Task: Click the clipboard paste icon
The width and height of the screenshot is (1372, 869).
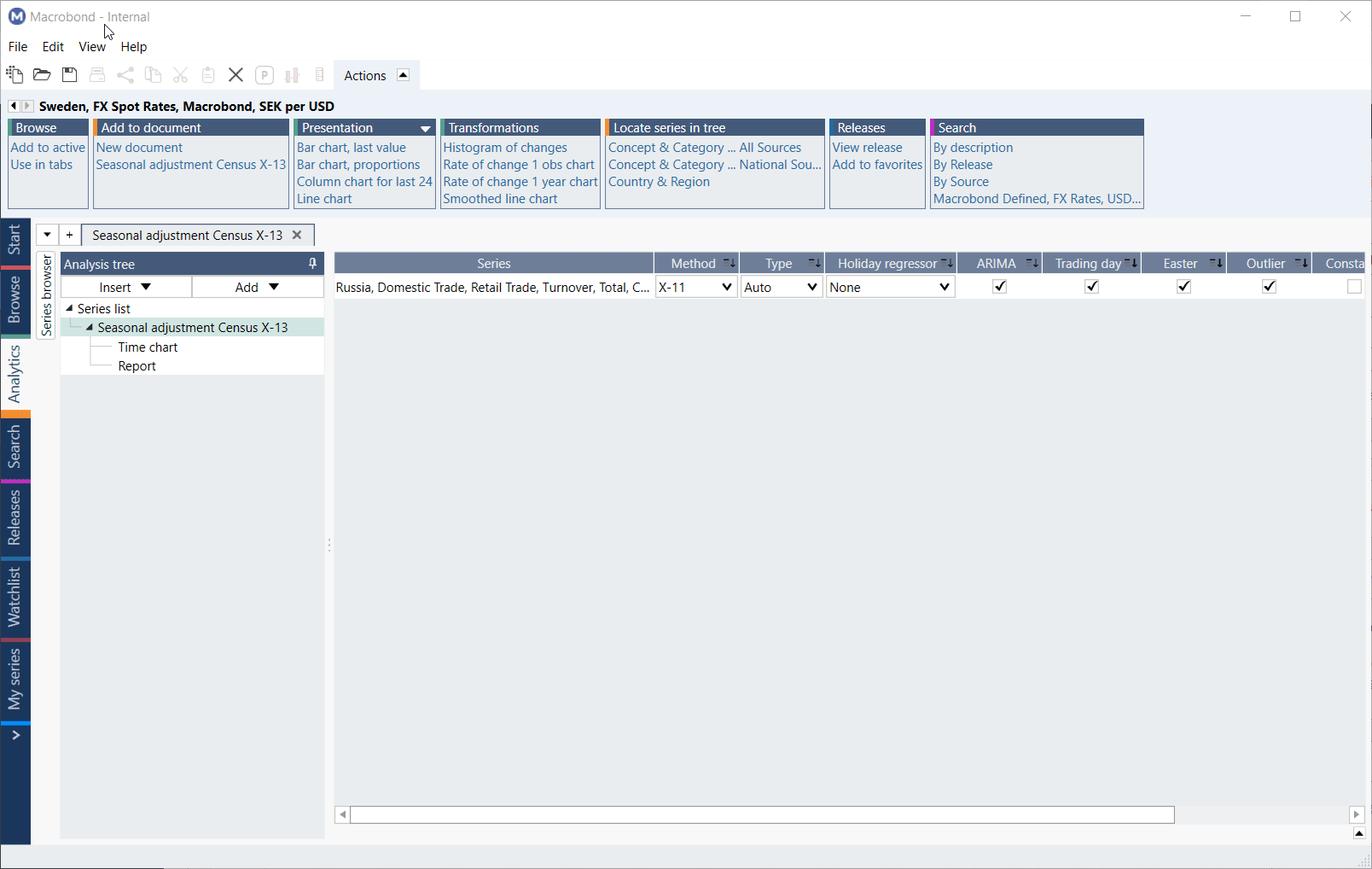Action: pos(208,75)
